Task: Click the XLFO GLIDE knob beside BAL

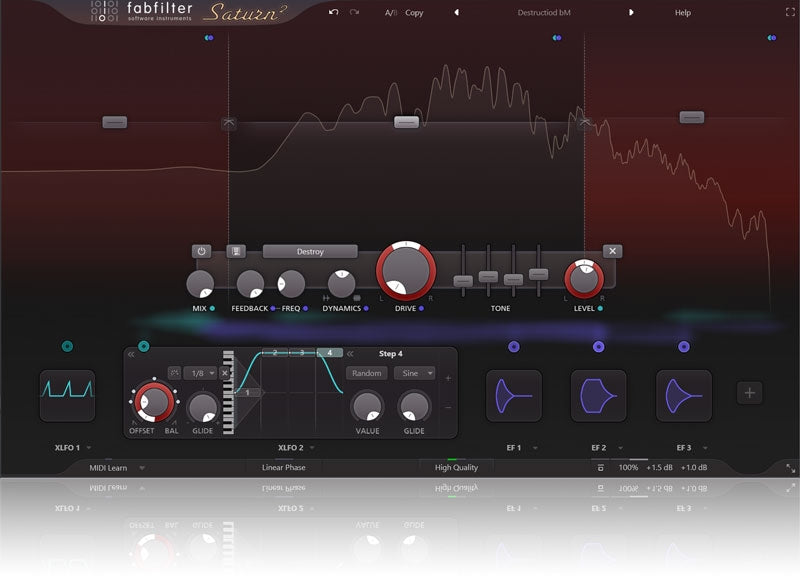Action: pyautogui.click(x=203, y=408)
